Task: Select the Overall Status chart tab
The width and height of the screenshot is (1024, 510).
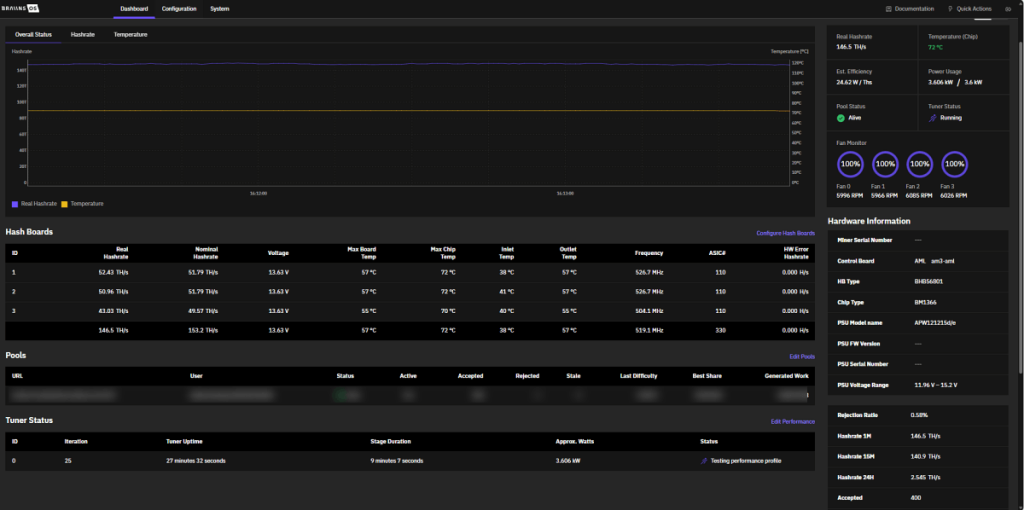Action: click(x=33, y=35)
